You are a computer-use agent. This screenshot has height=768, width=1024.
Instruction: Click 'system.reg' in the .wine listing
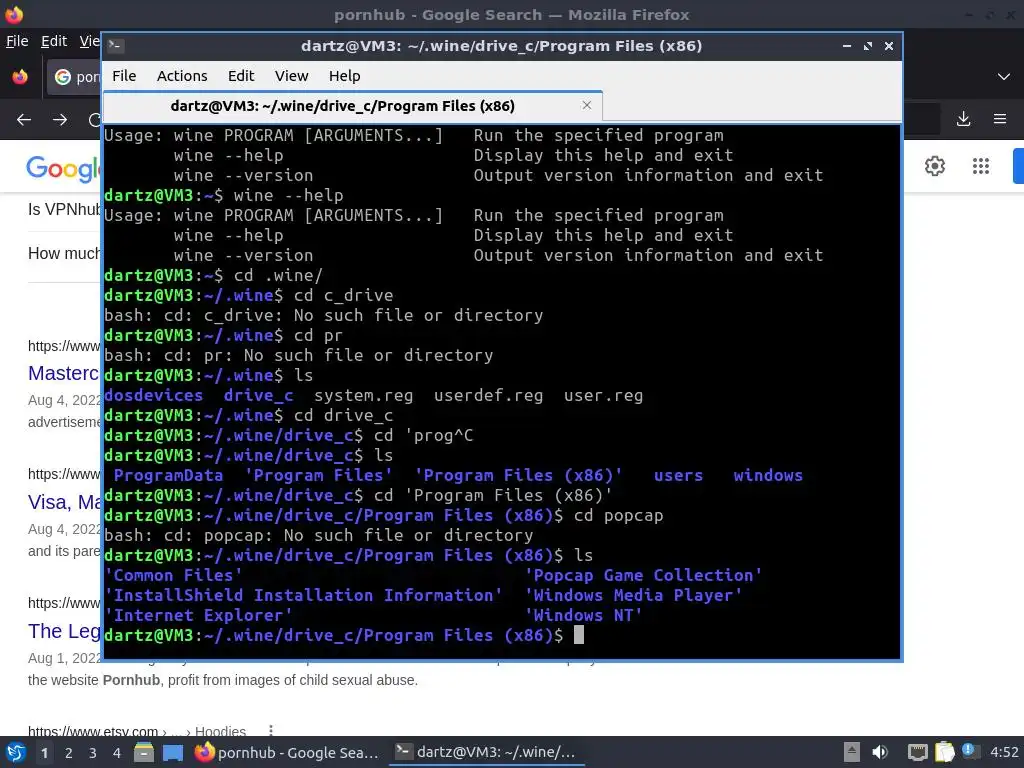pos(364,395)
